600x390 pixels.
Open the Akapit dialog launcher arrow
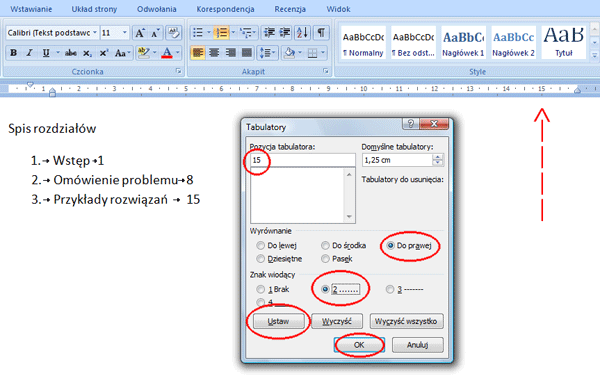(326, 71)
